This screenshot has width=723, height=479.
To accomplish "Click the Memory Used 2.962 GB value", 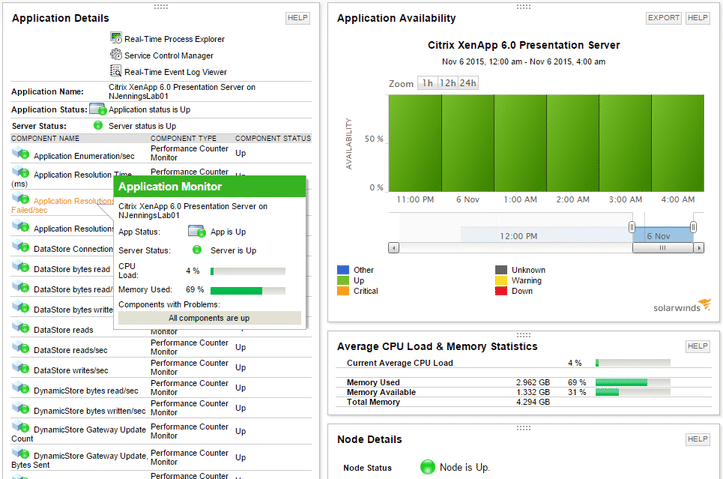I will pyautogui.click(x=533, y=383).
